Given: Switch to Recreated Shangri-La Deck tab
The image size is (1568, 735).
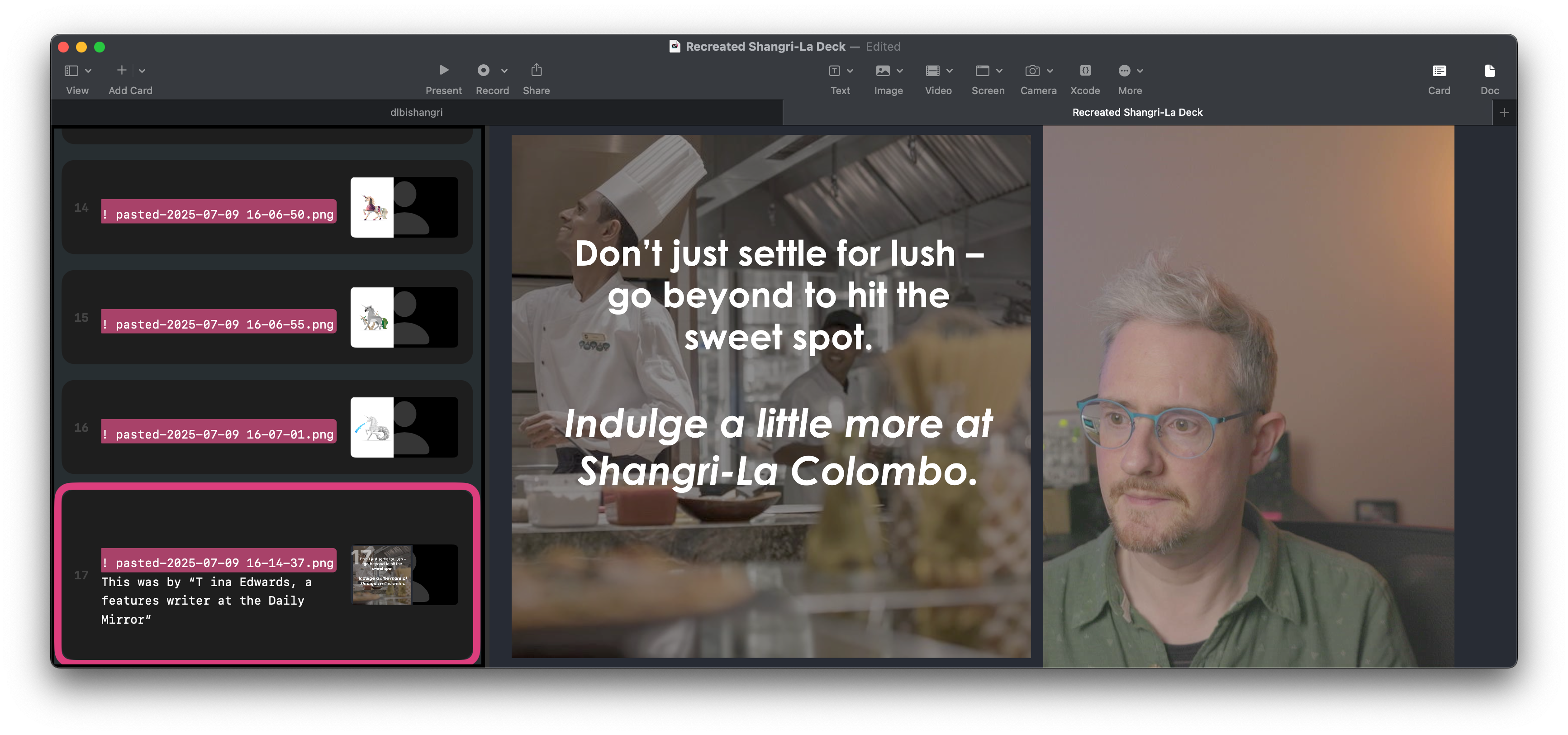Looking at the screenshot, I should click(1137, 112).
